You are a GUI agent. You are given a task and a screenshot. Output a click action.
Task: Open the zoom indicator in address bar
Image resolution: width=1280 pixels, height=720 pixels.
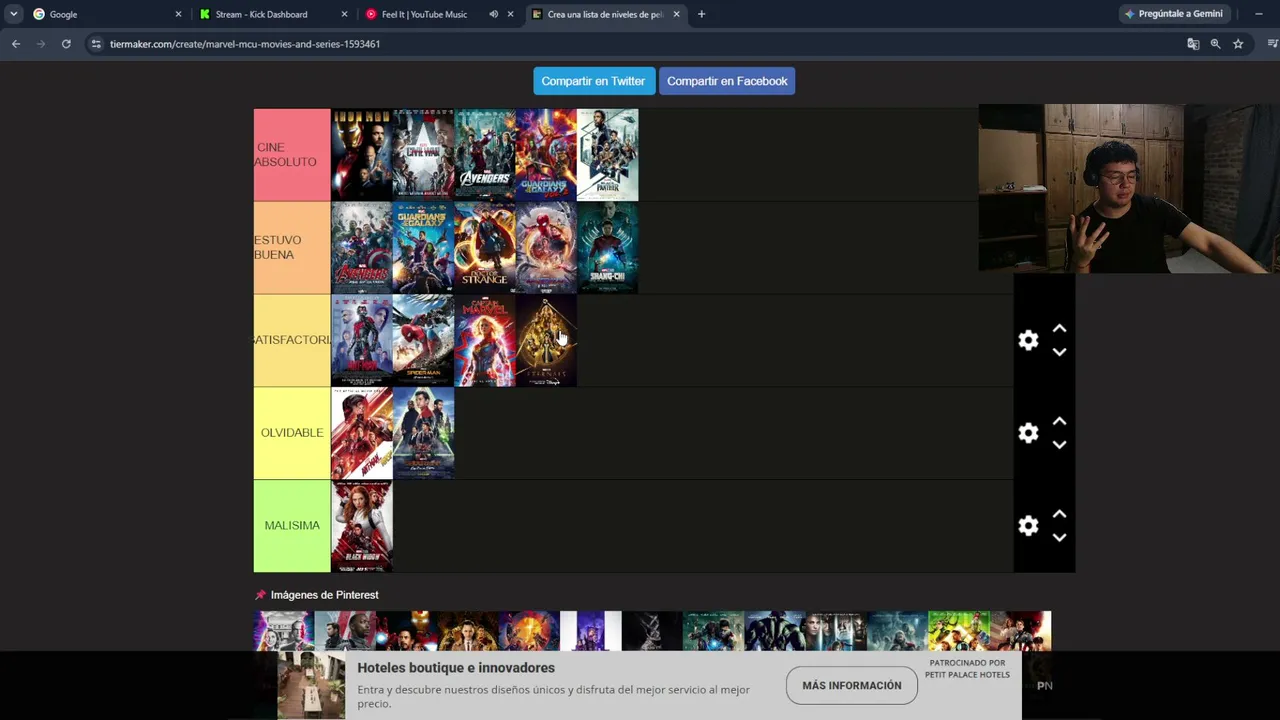click(1215, 44)
